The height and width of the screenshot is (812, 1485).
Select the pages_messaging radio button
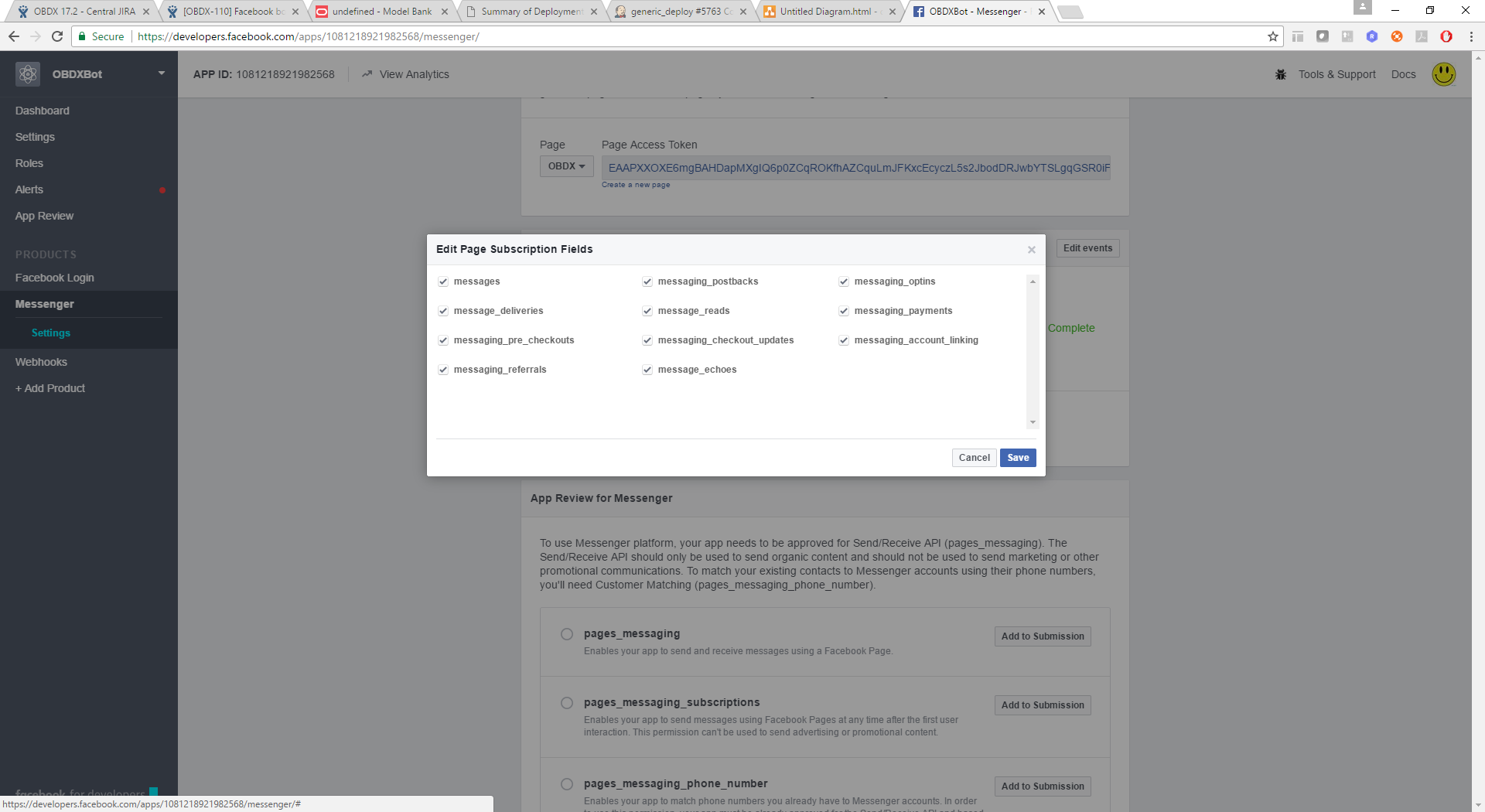pyautogui.click(x=567, y=634)
